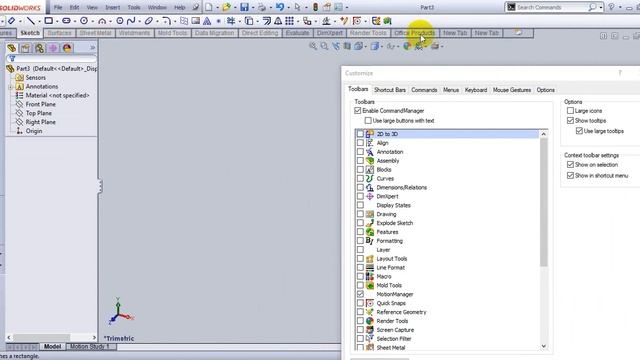Viewport: 640px width, 360px height.
Task: Uncheck the MotionManager toolbar checkbox
Action: pyautogui.click(x=360, y=294)
